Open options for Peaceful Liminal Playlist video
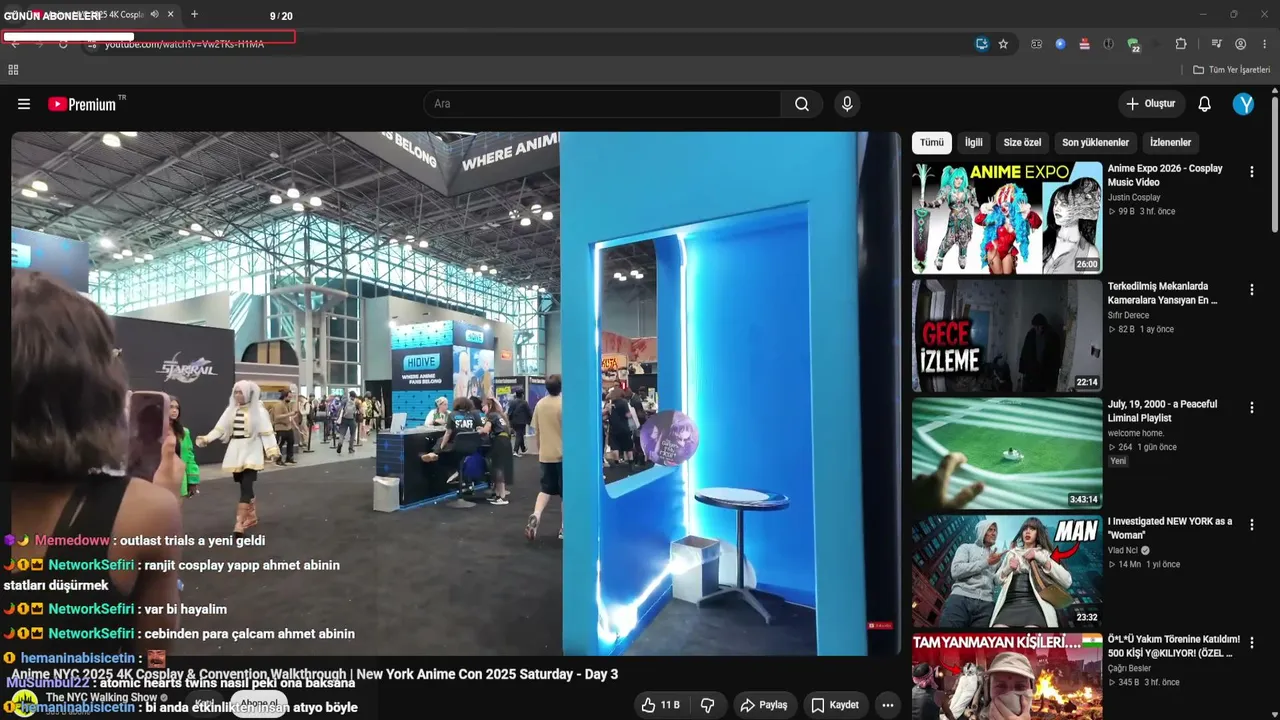Screen dimensions: 1280x720 pos(1251,408)
